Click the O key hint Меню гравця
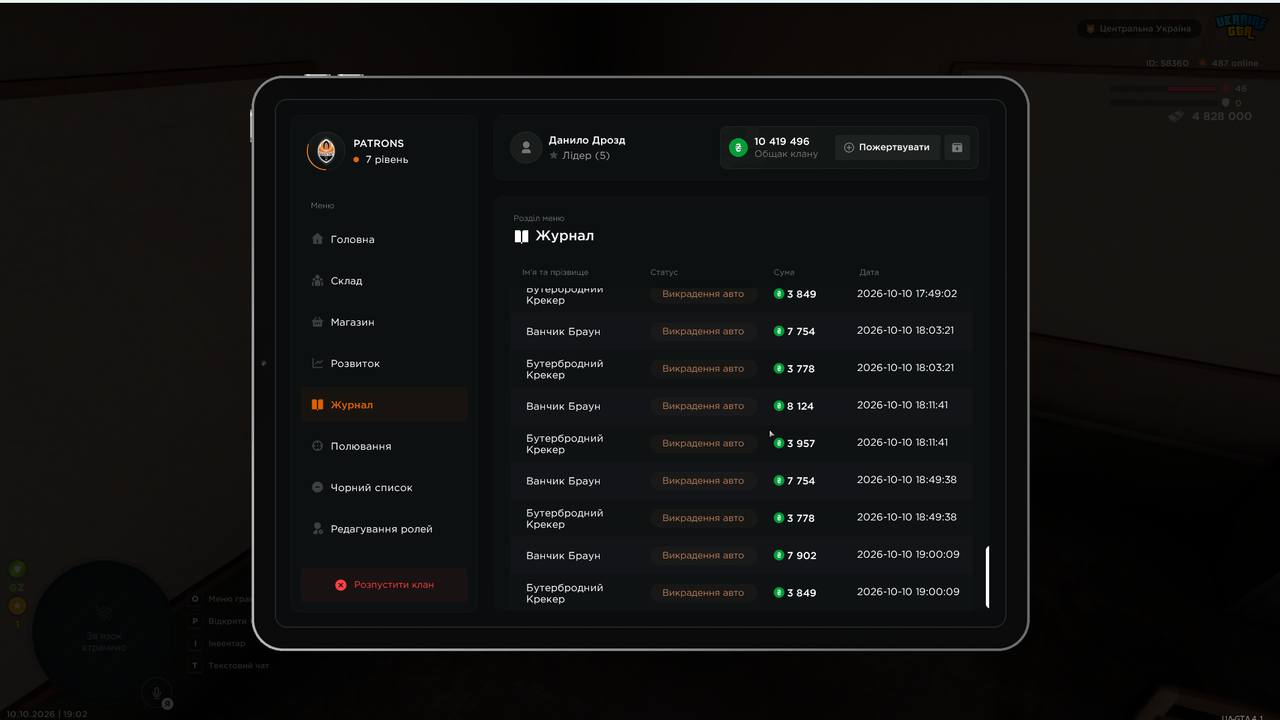This screenshot has width=1280, height=720. 221,599
